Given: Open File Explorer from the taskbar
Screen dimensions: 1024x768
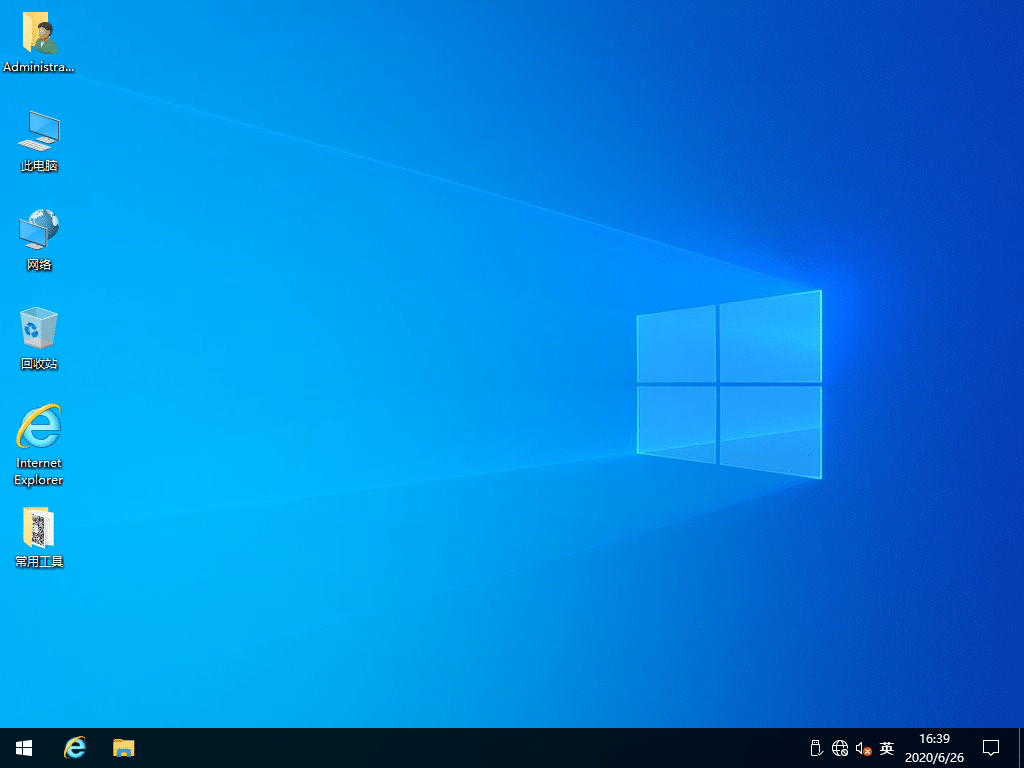Looking at the screenshot, I should point(123,747).
